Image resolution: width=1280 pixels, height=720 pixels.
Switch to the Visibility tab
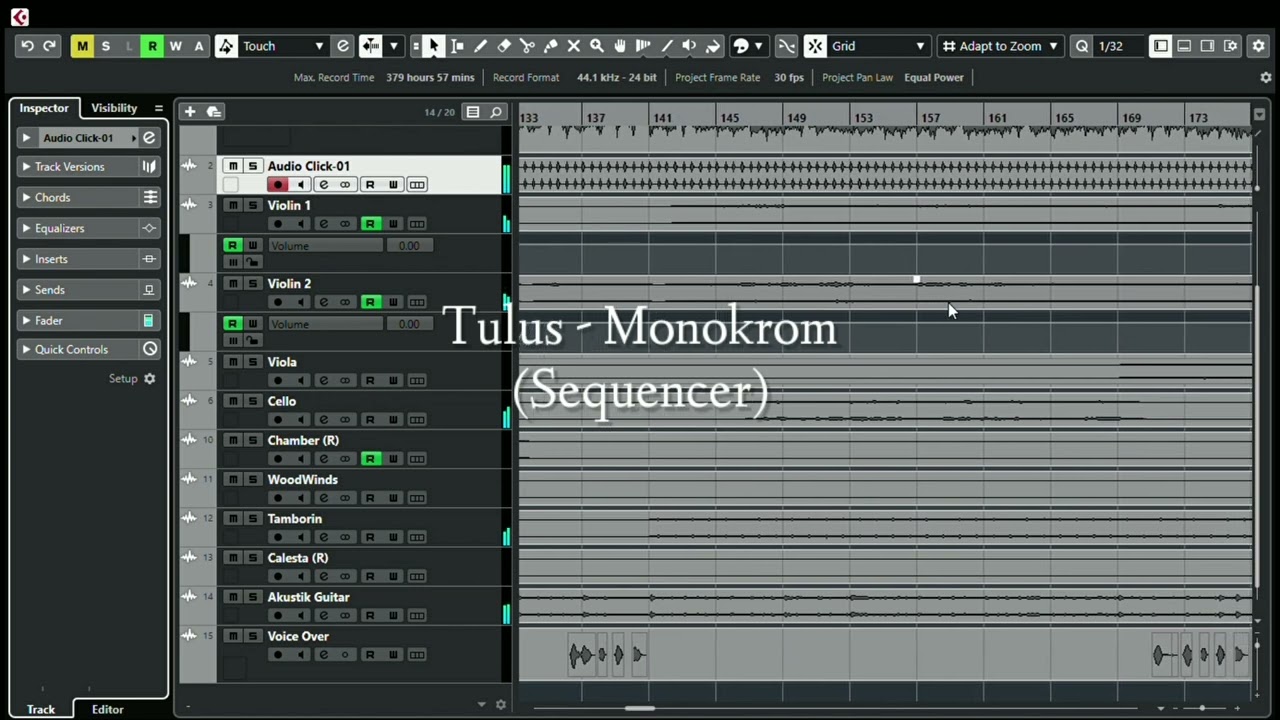[x=114, y=108]
